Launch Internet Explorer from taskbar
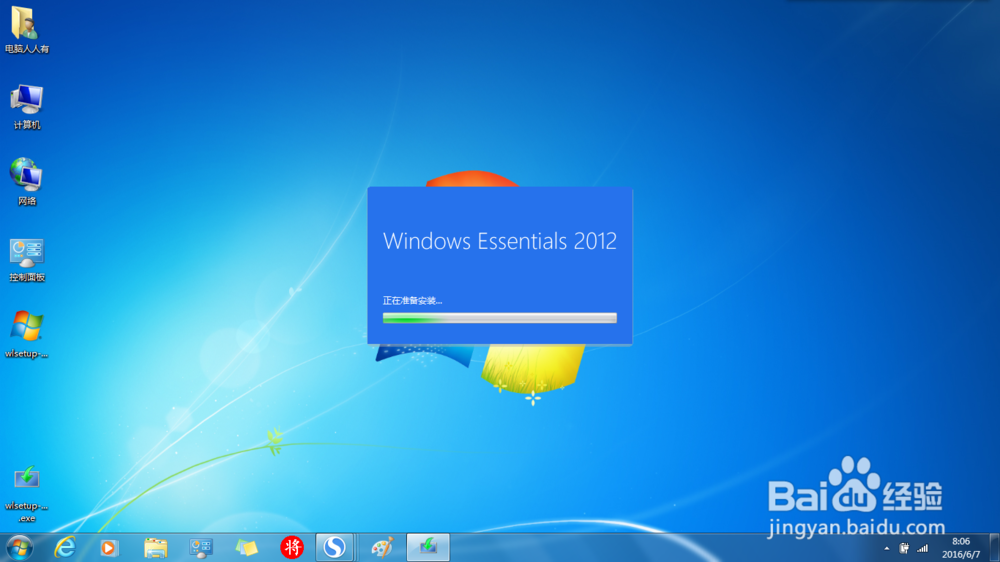This screenshot has width=1000, height=562. (x=64, y=548)
